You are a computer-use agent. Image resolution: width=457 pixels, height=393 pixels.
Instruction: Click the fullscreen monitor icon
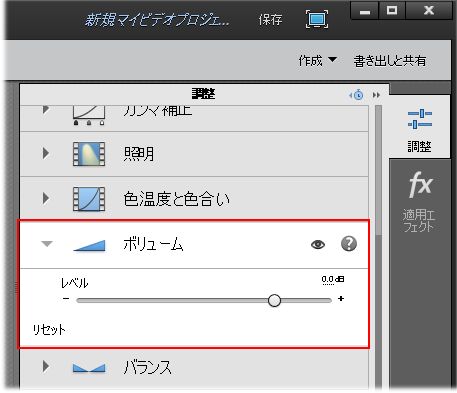(317, 19)
